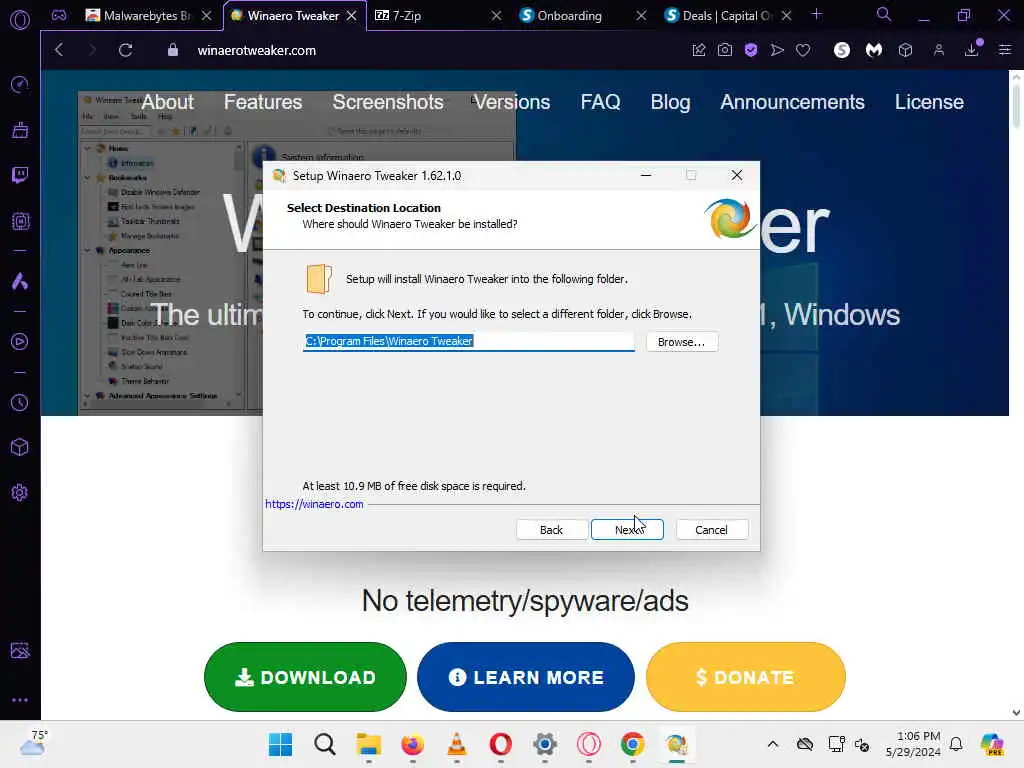Open About menu on website
Viewport: 1024px width, 768px height.
pyautogui.click(x=168, y=102)
